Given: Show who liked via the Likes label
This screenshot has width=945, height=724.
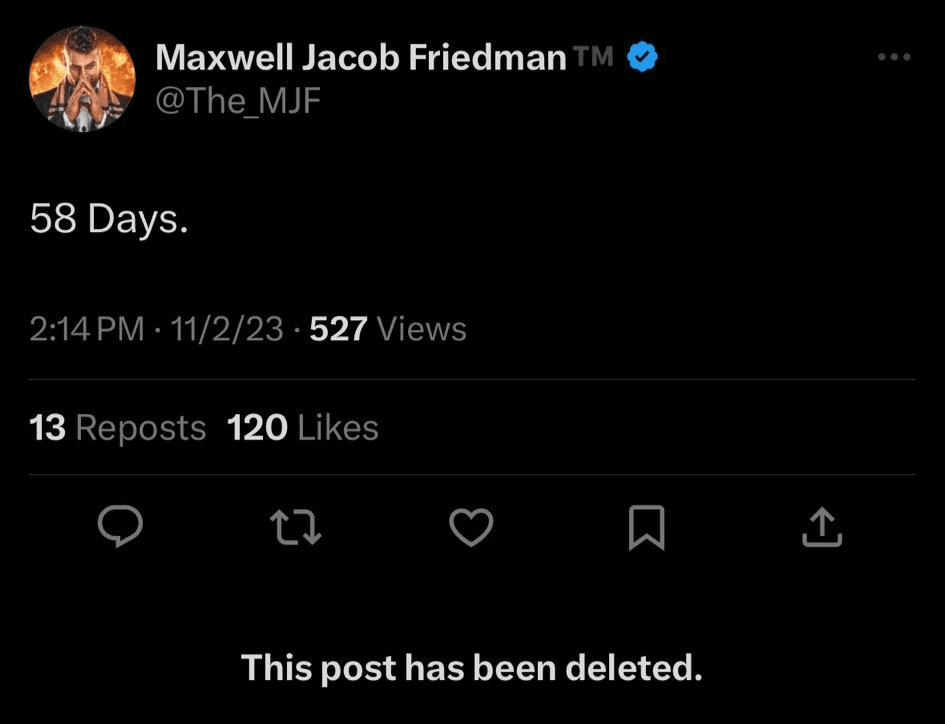Looking at the screenshot, I should click(338, 428).
